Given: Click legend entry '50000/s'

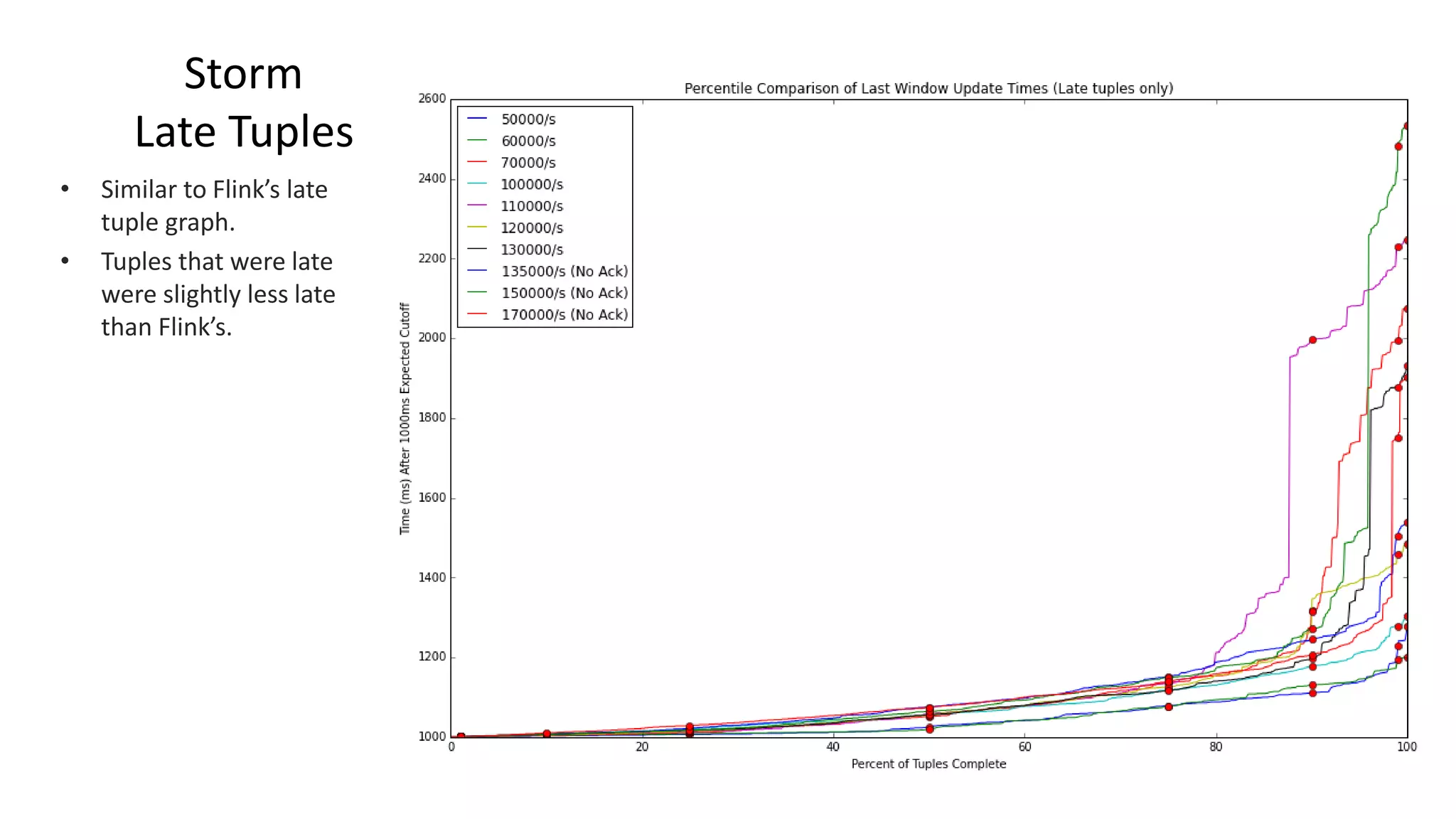Looking at the screenshot, I should point(528,119).
